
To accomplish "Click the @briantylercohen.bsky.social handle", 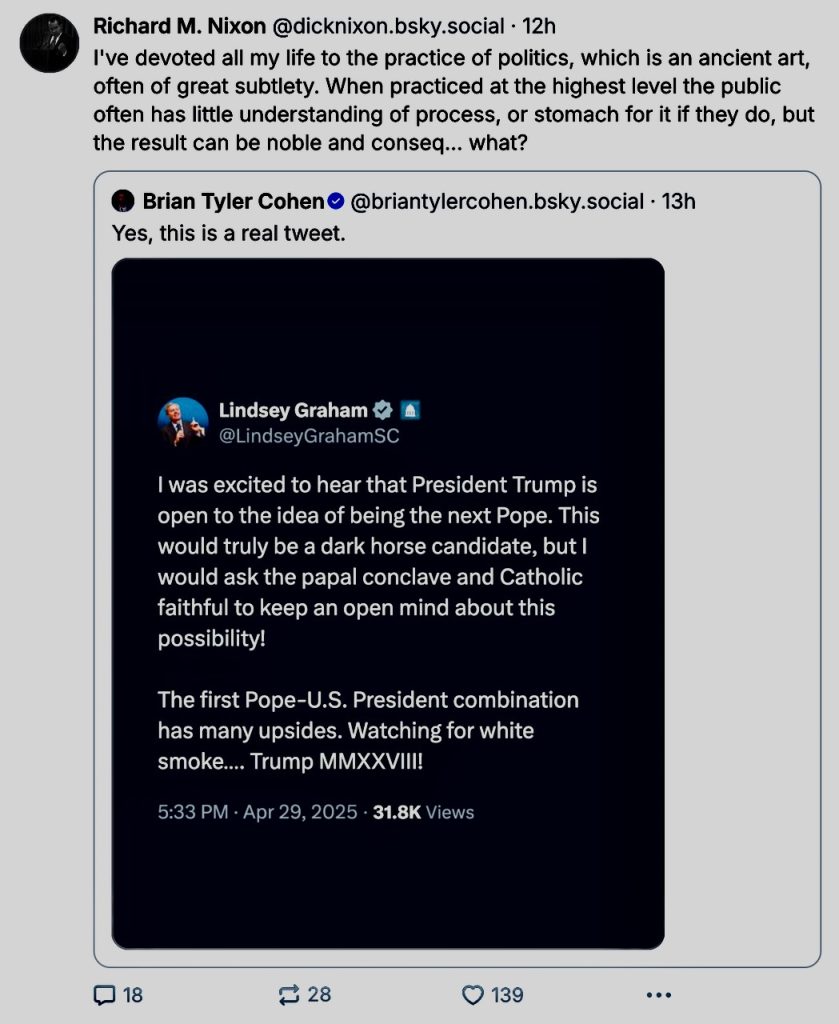I will coord(497,201).
